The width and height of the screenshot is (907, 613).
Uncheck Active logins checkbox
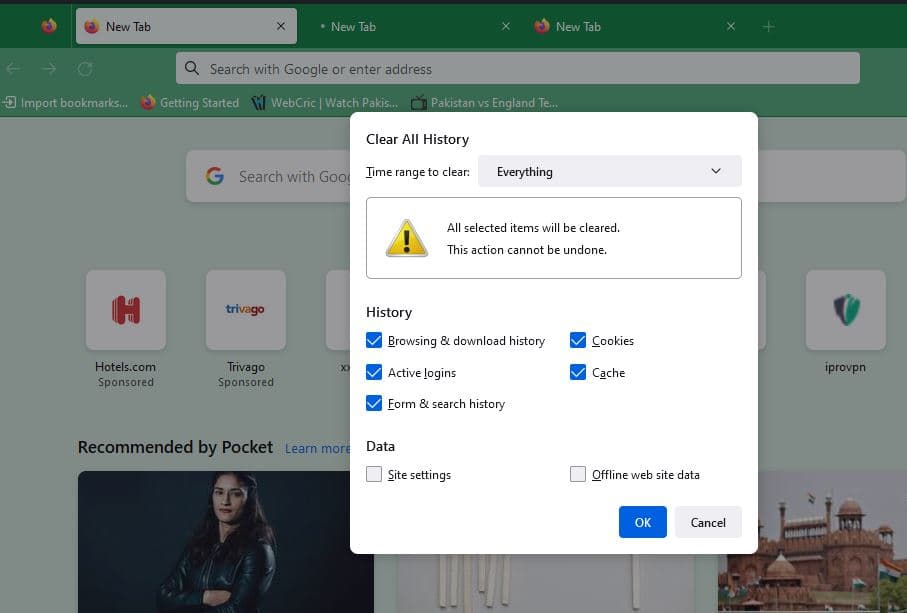[x=374, y=372]
